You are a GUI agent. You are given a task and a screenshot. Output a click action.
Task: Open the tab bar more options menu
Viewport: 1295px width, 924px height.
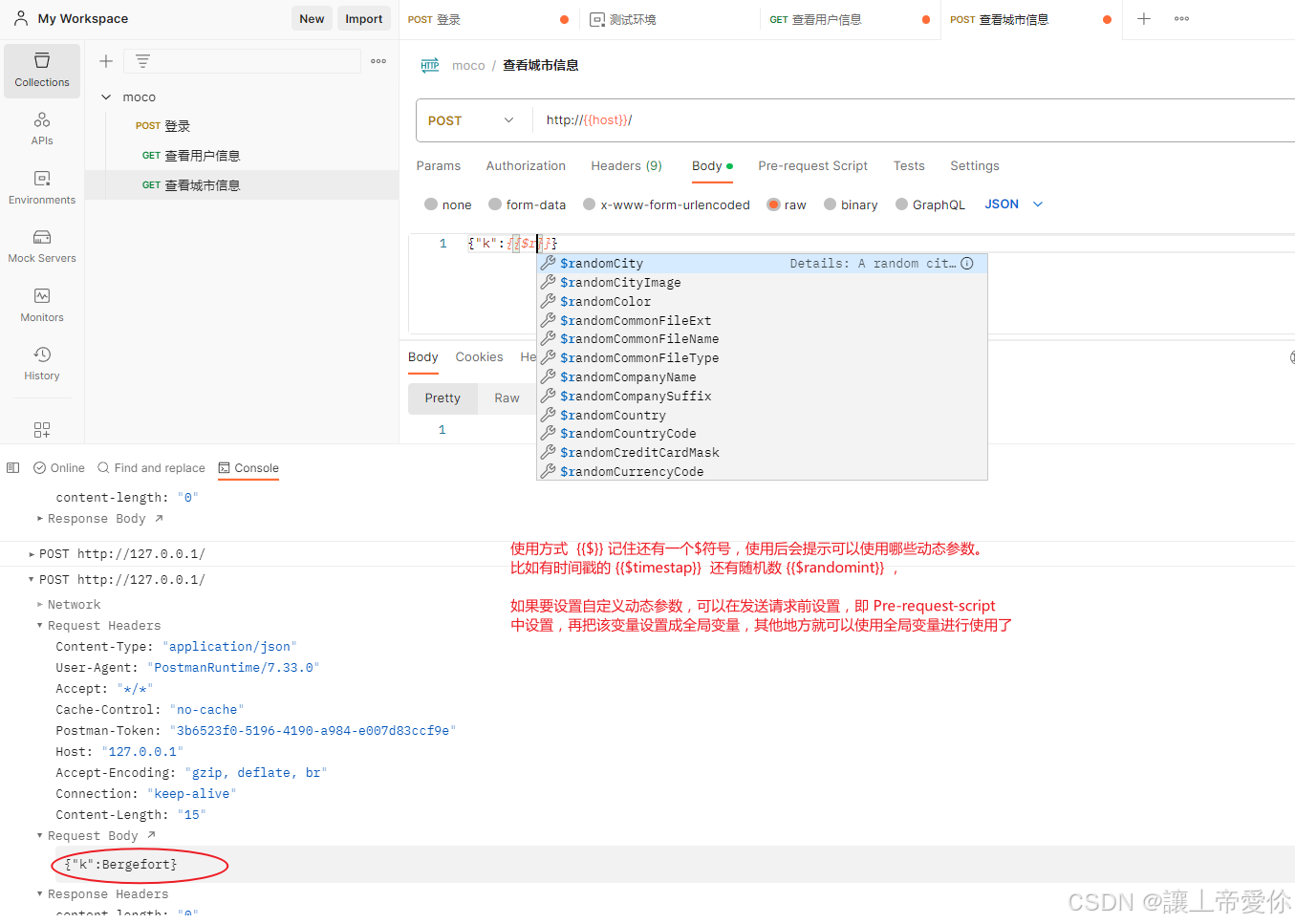pos(1182,19)
